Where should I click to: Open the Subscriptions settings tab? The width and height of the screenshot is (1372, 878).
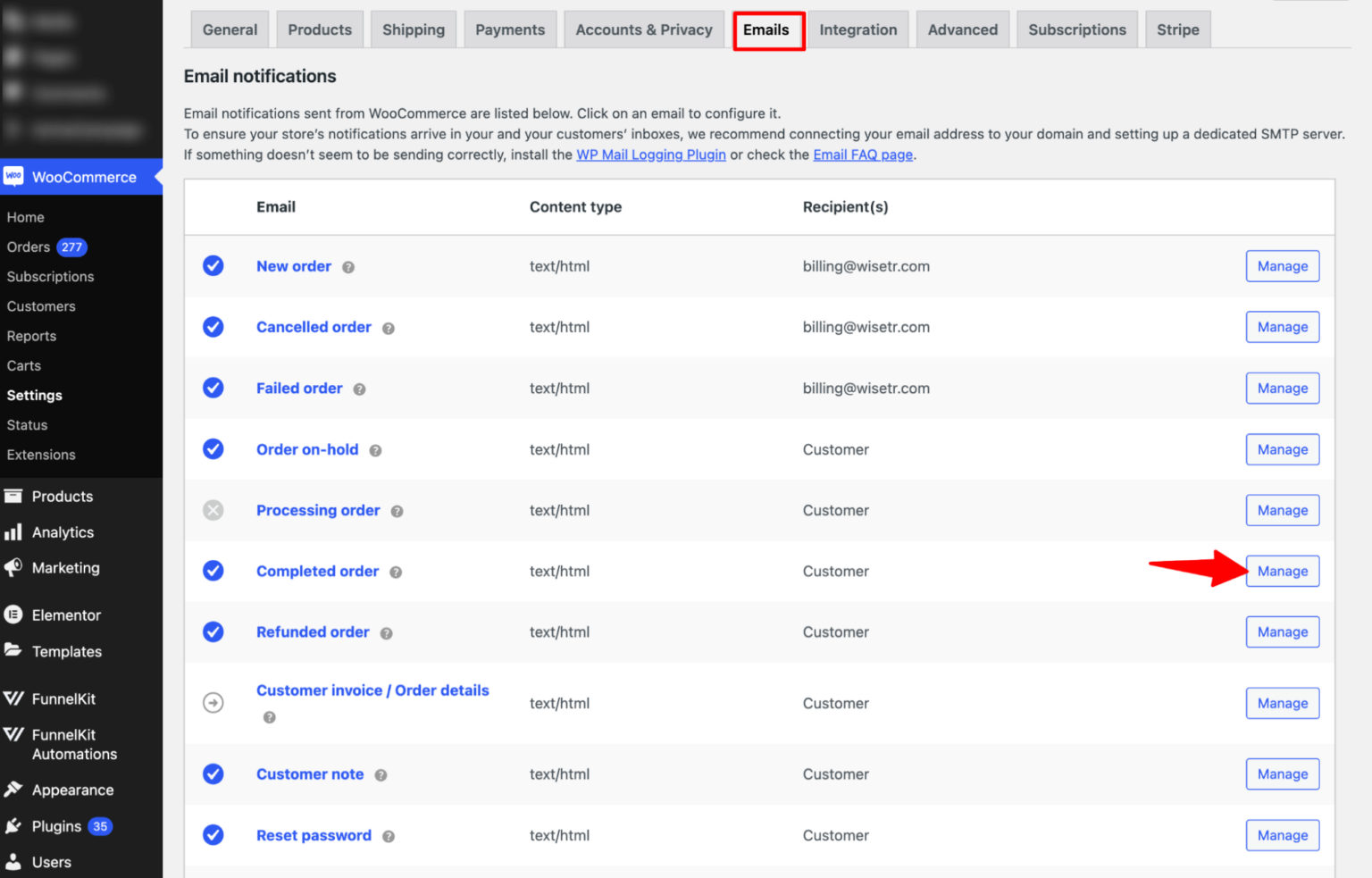[x=1076, y=29]
